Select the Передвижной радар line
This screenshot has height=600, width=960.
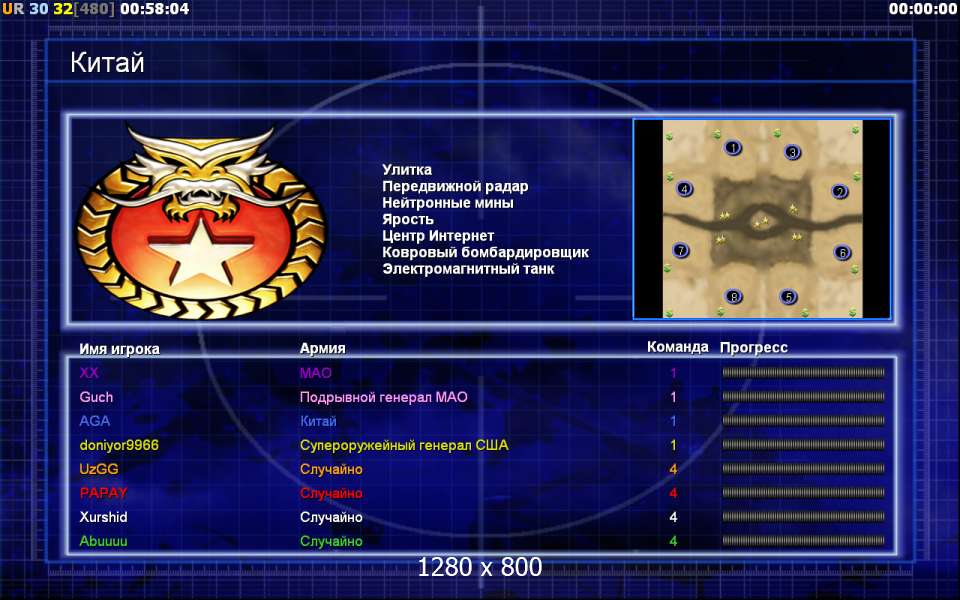point(455,186)
